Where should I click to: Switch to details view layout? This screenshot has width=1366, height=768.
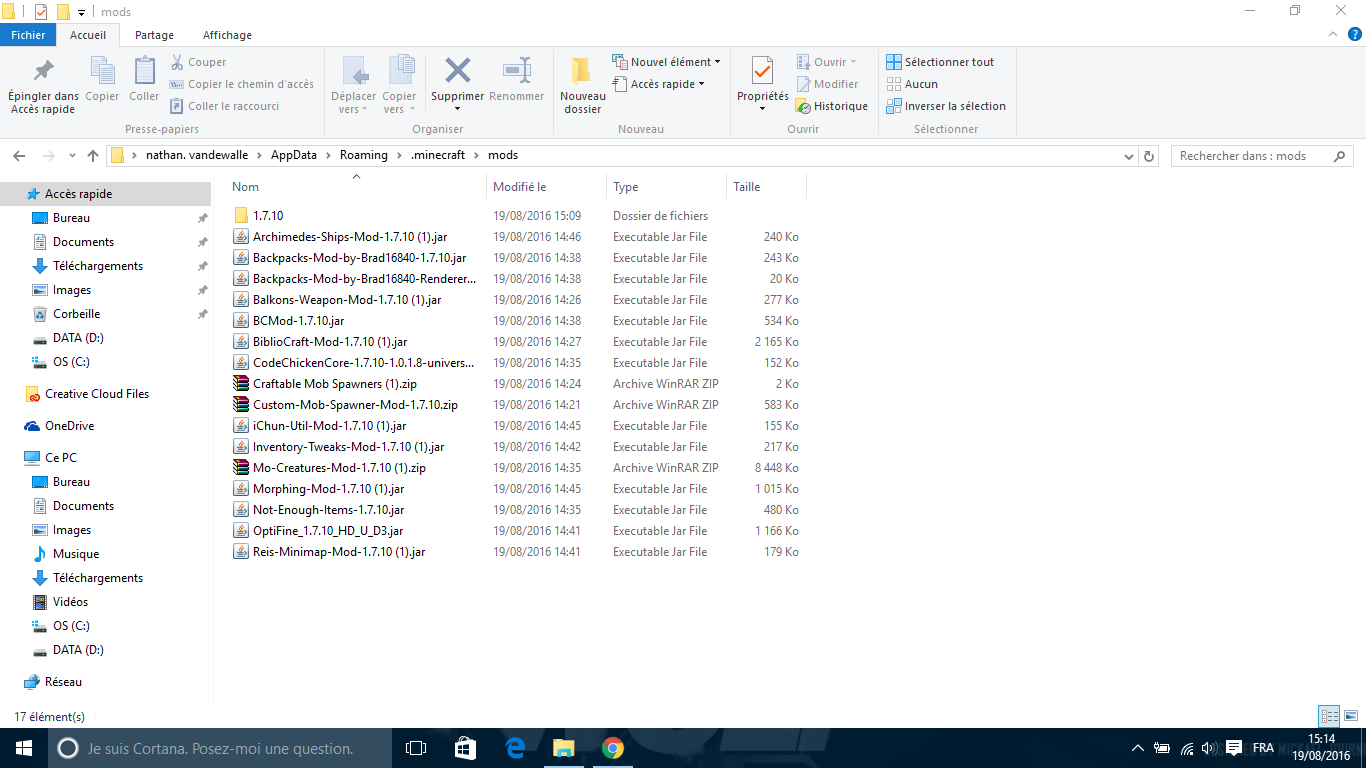1329,716
